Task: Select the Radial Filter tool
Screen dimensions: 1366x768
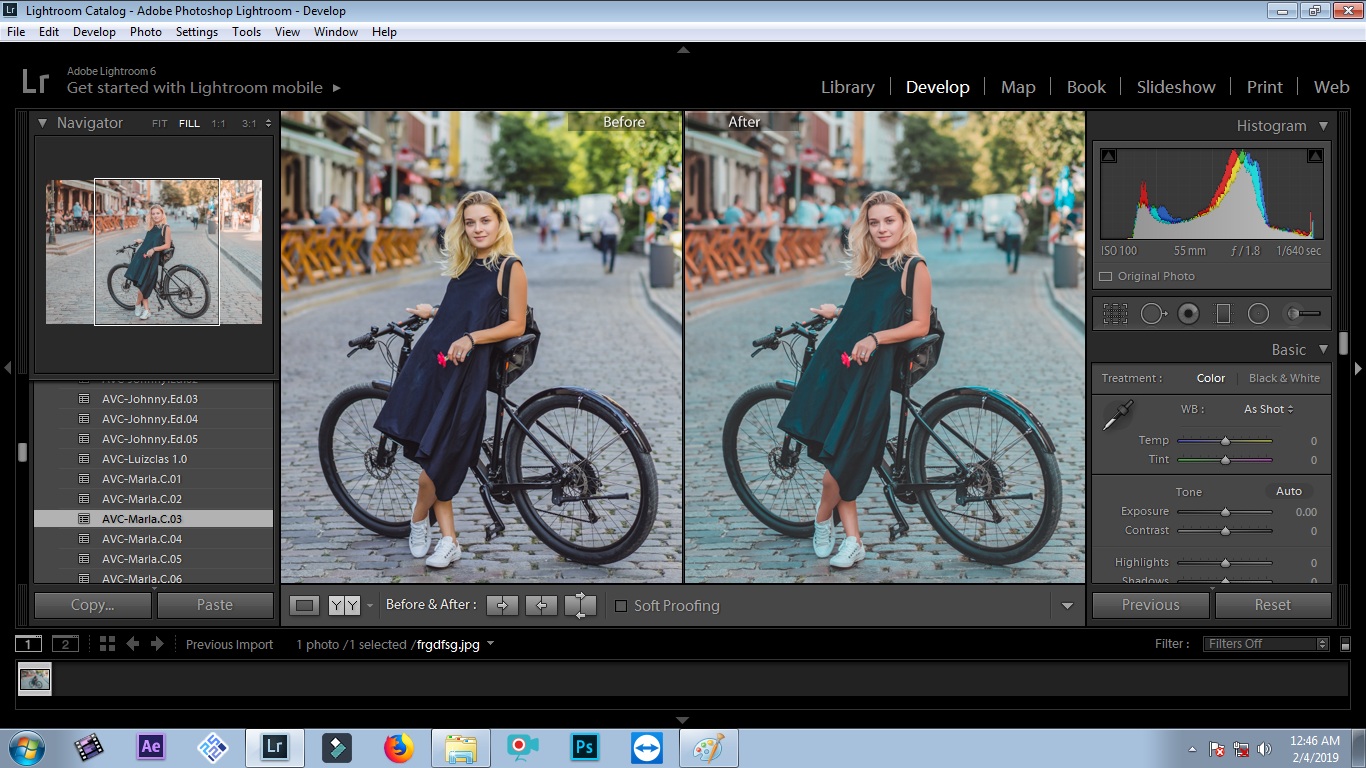Action: [x=1258, y=314]
